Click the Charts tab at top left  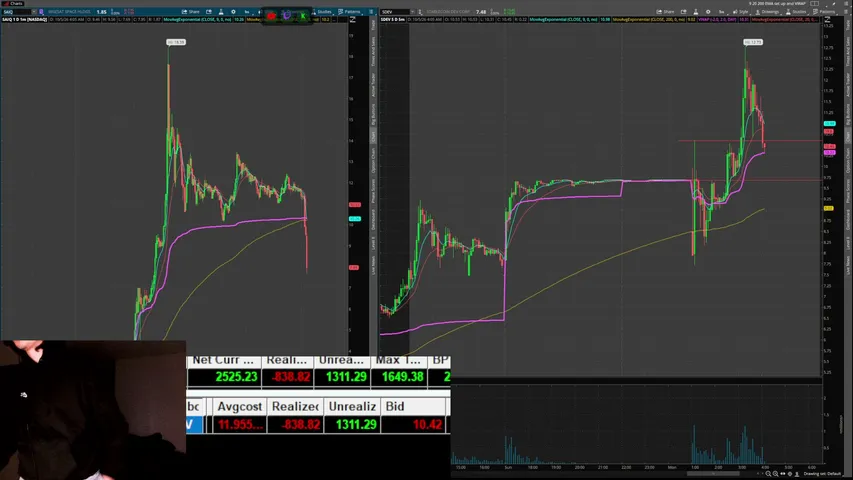pyautogui.click(x=13, y=3)
